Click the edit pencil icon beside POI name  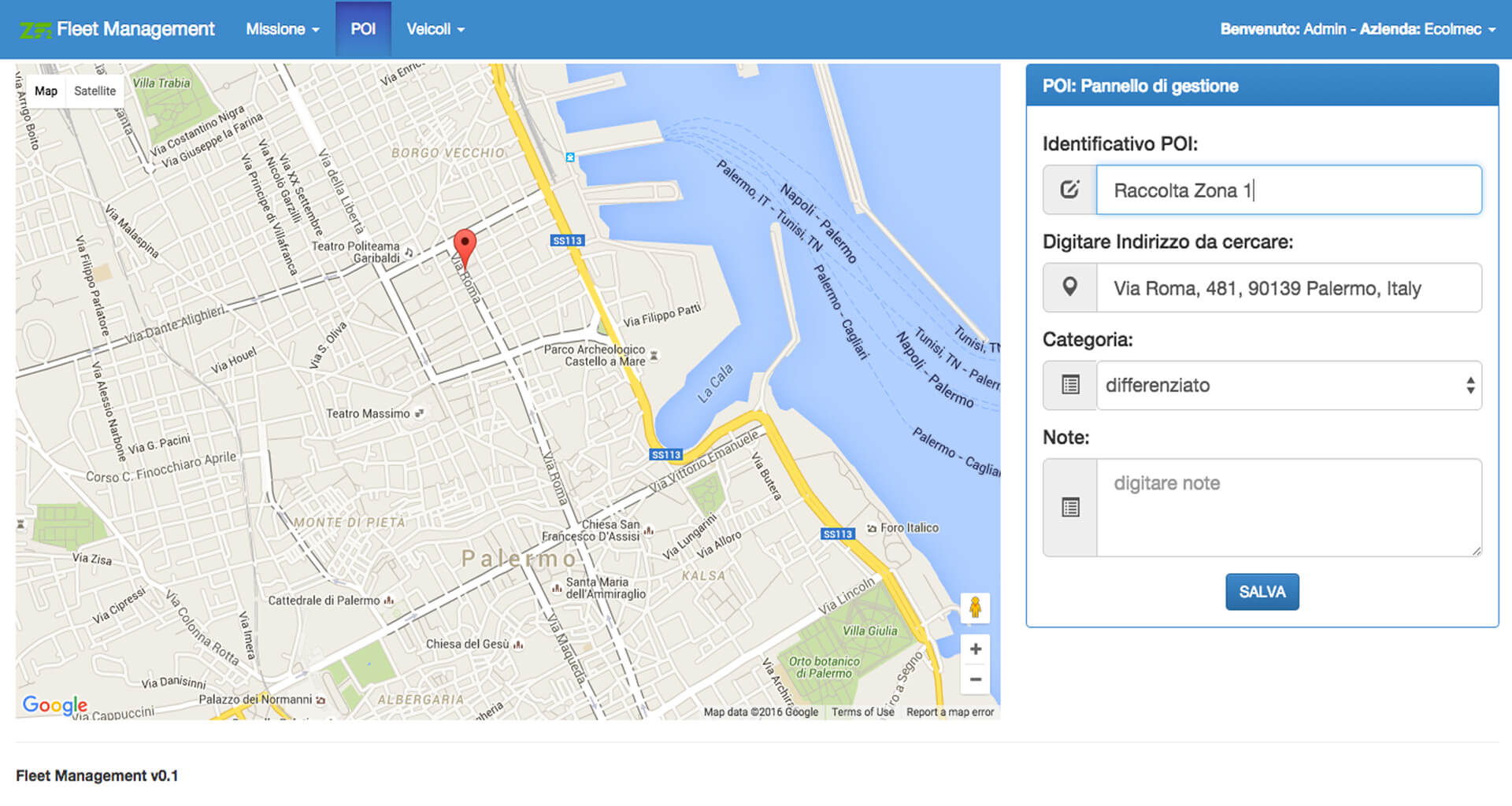[x=1069, y=190]
